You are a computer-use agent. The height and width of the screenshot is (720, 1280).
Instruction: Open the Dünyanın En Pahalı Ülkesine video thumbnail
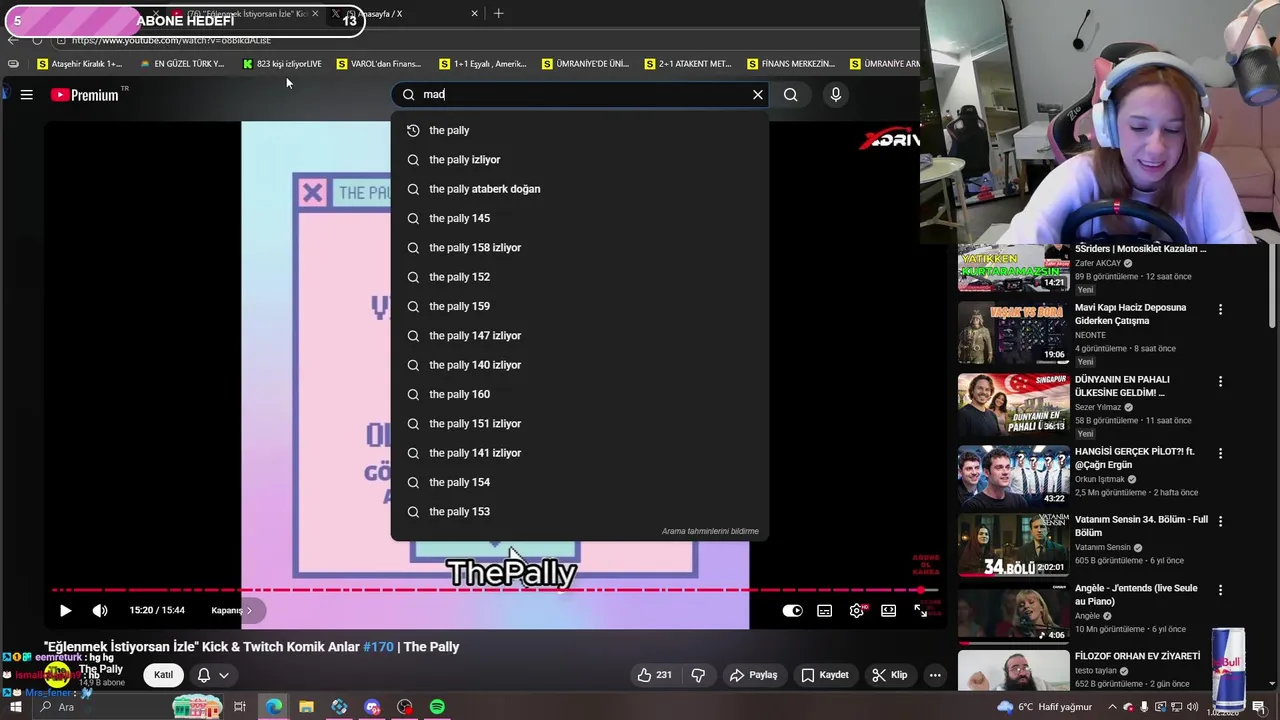pos(1013,405)
